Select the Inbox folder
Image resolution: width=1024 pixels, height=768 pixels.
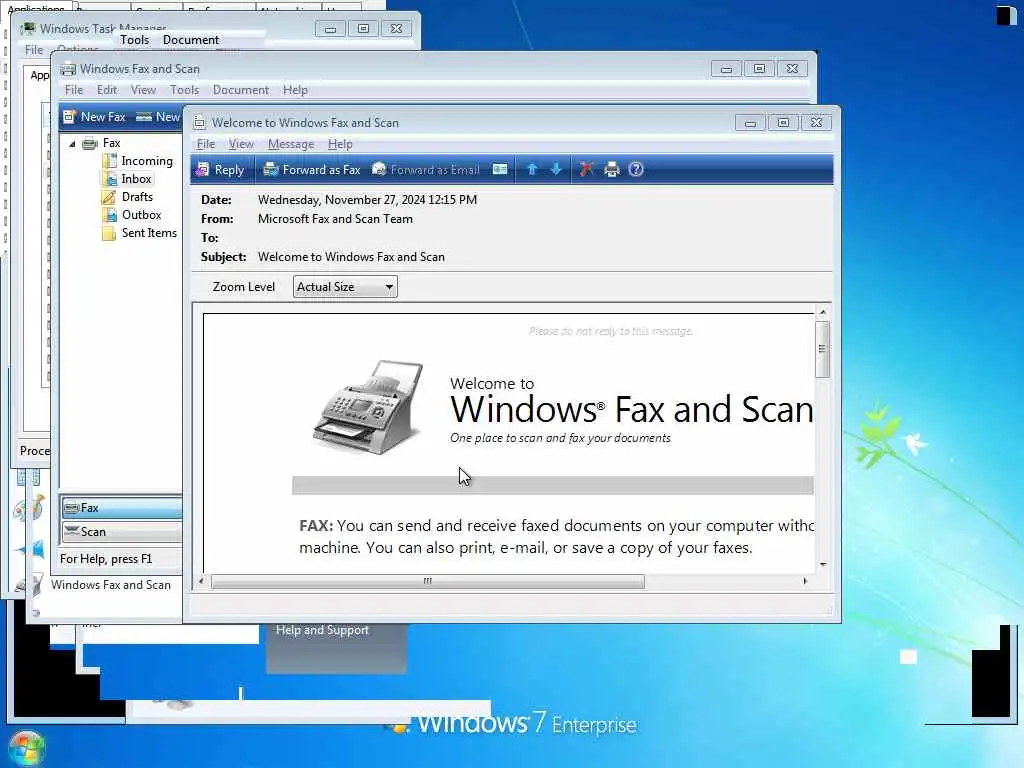point(136,179)
